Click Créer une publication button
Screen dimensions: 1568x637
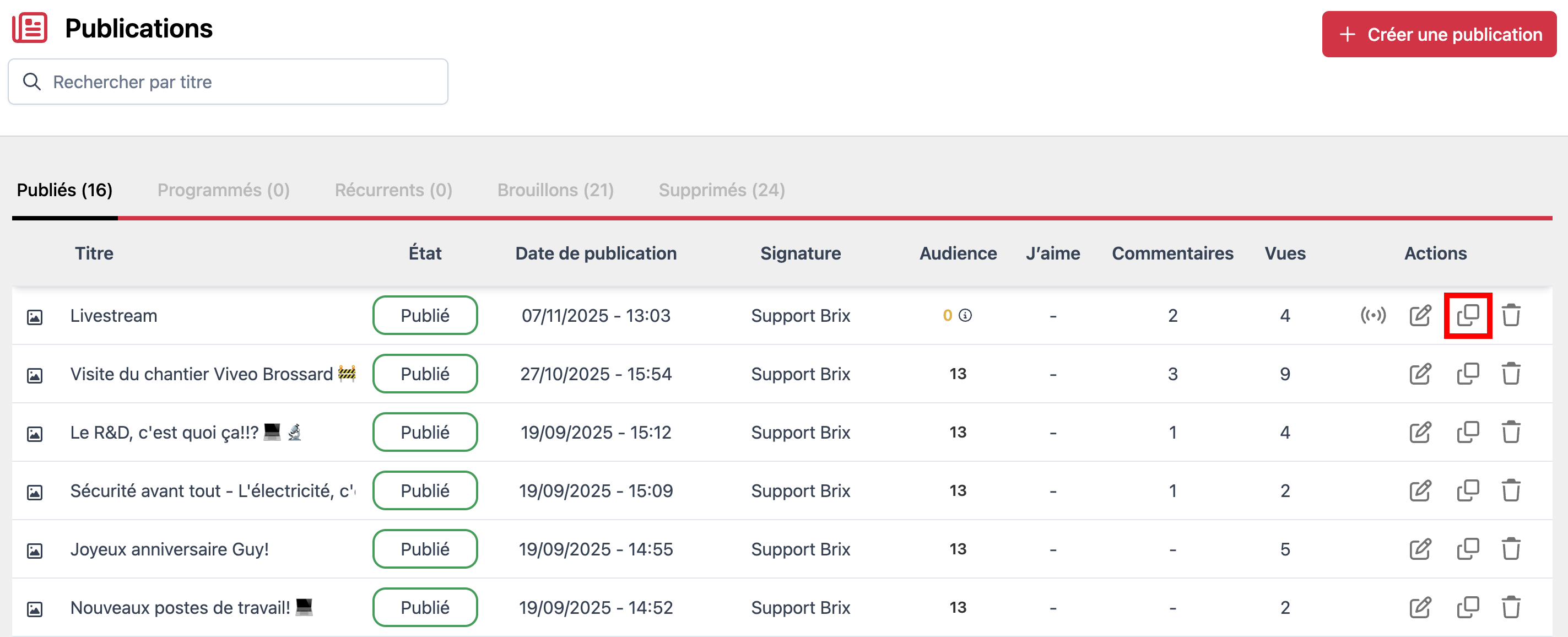coord(1439,34)
